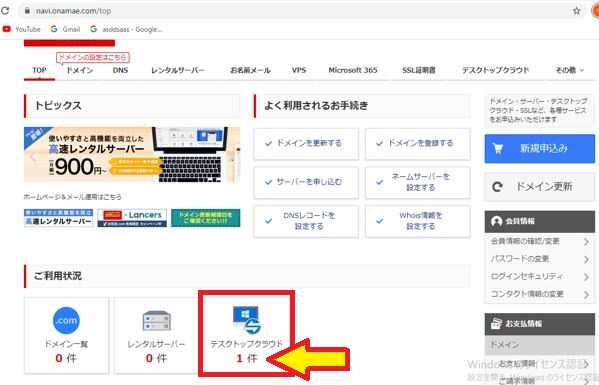
Task: Switch to the レンタルサーバー tab
Action: click(x=178, y=70)
